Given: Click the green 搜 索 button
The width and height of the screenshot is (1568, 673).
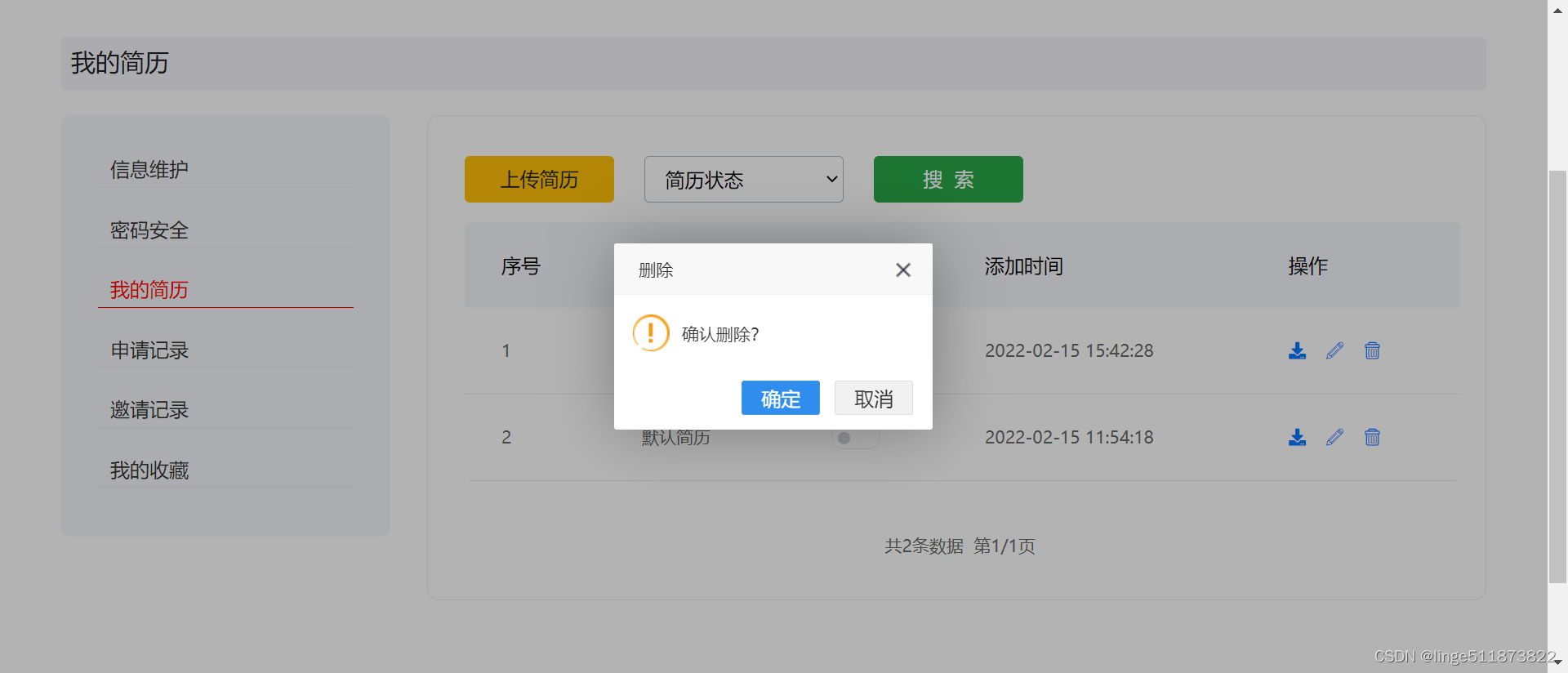Looking at the screenshot, I should tap(948, 179).
